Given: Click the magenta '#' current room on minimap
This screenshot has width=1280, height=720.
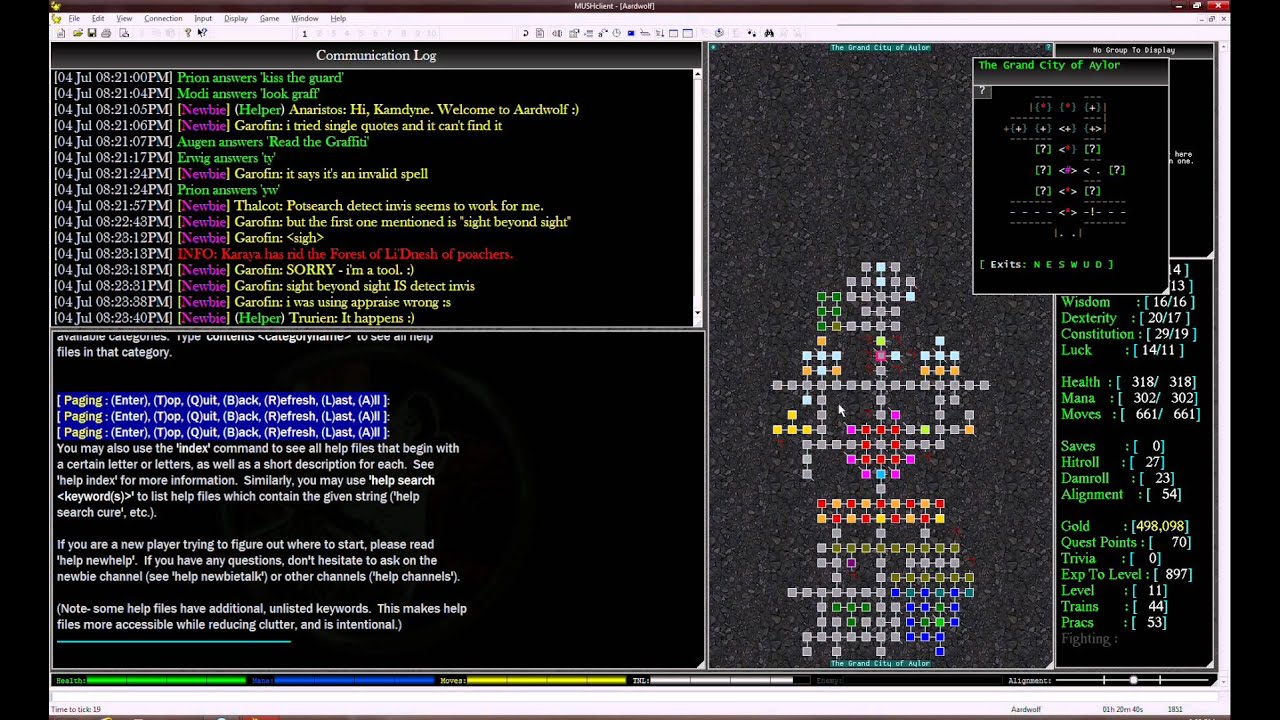Looking at the screenshot, I should [x=1068, y=170].
